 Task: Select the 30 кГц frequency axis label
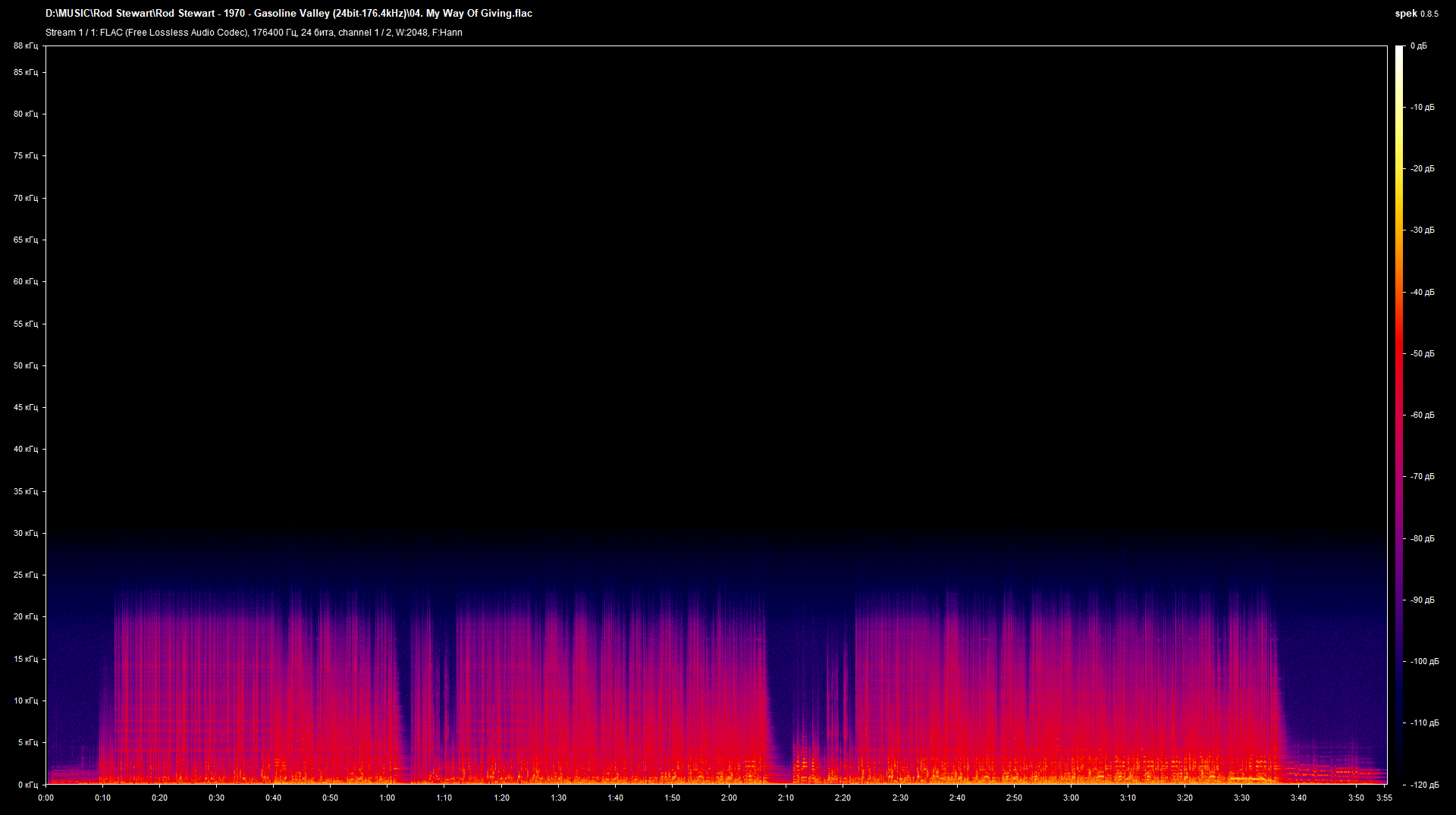click(25, 533)
